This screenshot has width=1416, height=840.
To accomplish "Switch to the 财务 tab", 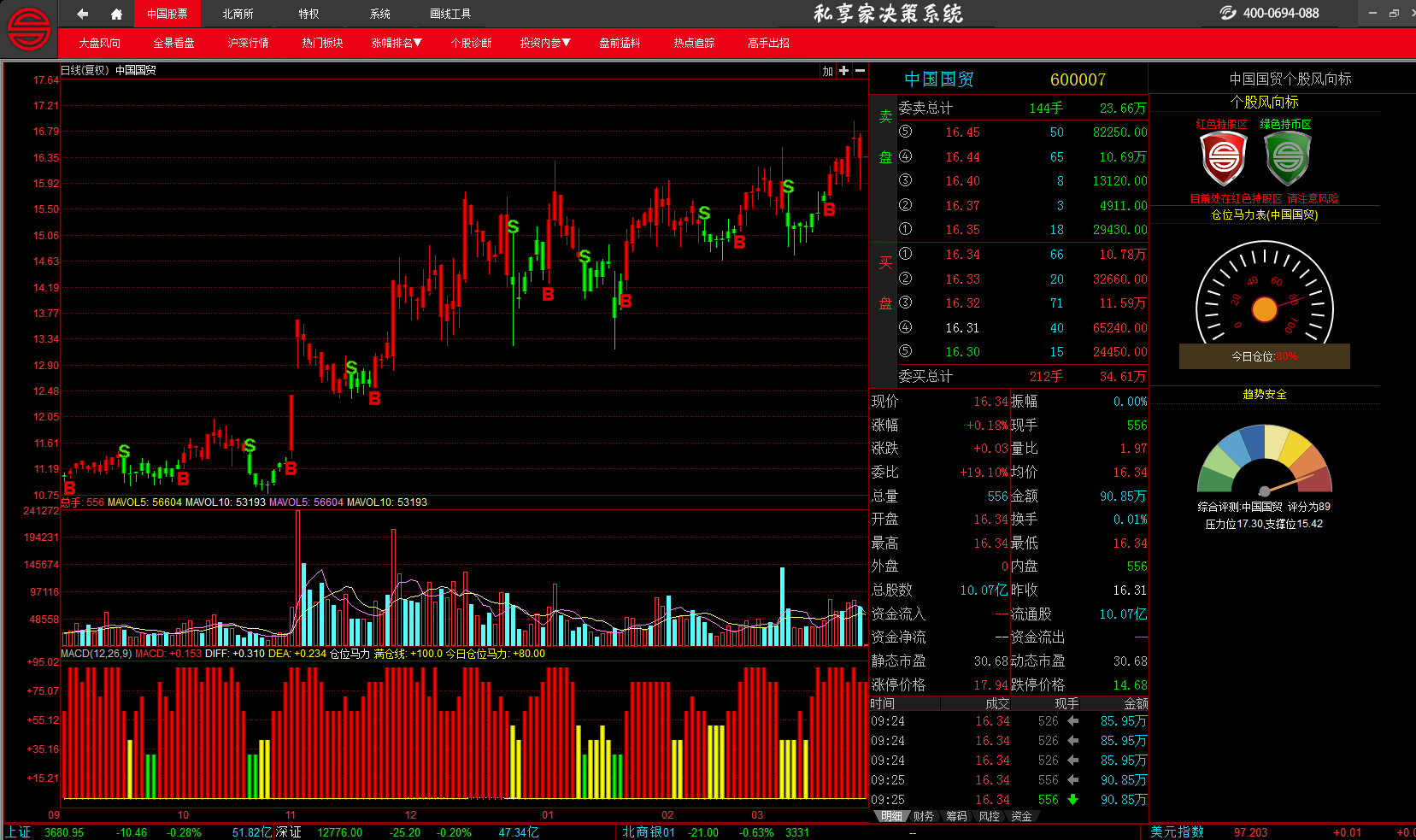I will tap(924, 816).
